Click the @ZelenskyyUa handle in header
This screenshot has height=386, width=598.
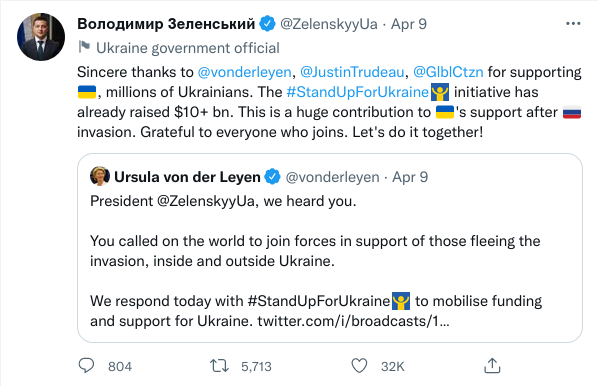329,24
